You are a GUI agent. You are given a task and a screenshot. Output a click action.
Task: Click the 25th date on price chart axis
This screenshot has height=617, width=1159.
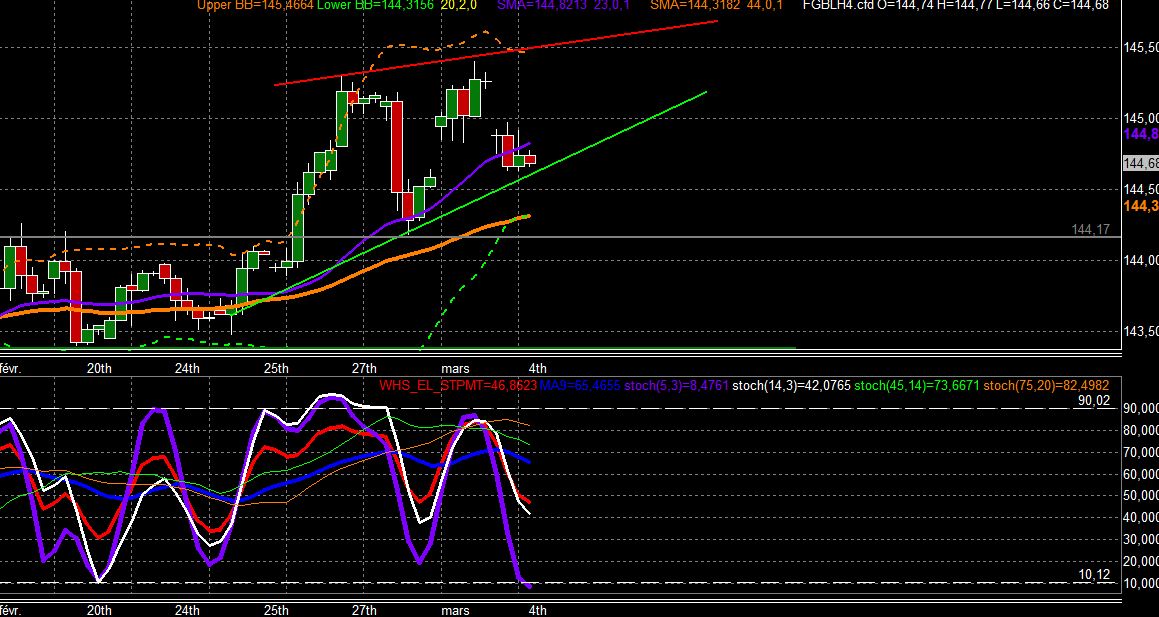coord(276,368)
